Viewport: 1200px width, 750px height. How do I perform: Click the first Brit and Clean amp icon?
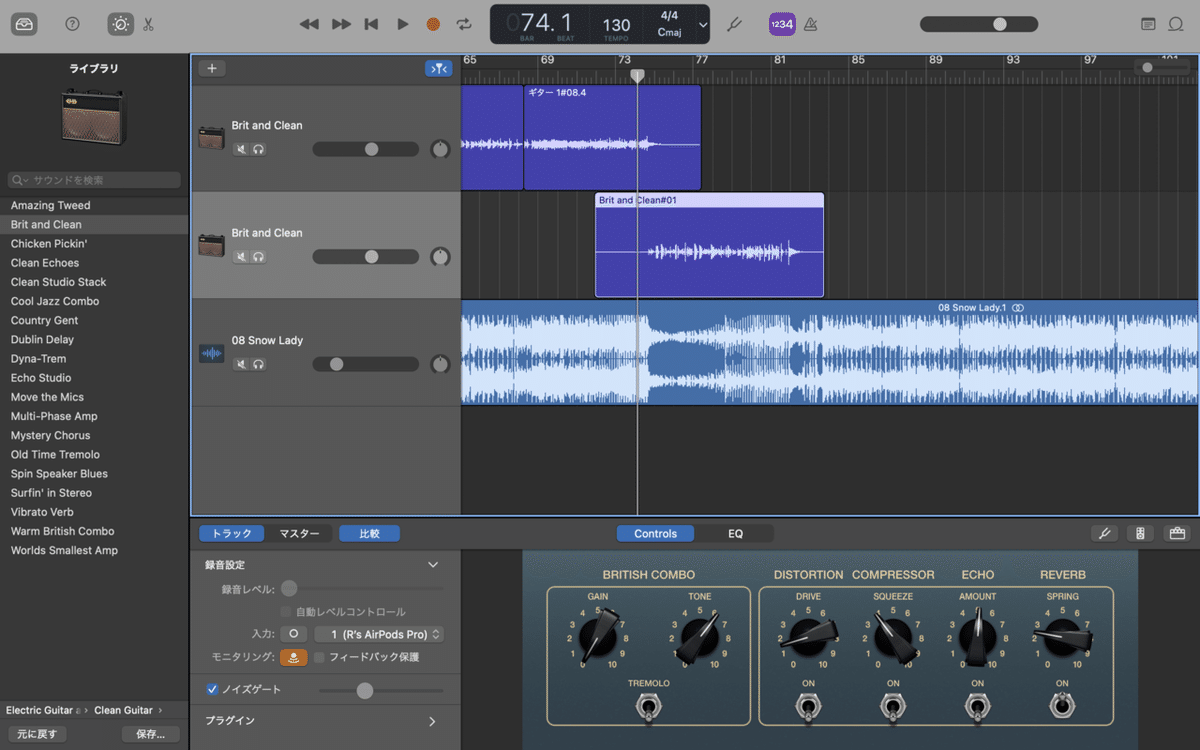211,138
